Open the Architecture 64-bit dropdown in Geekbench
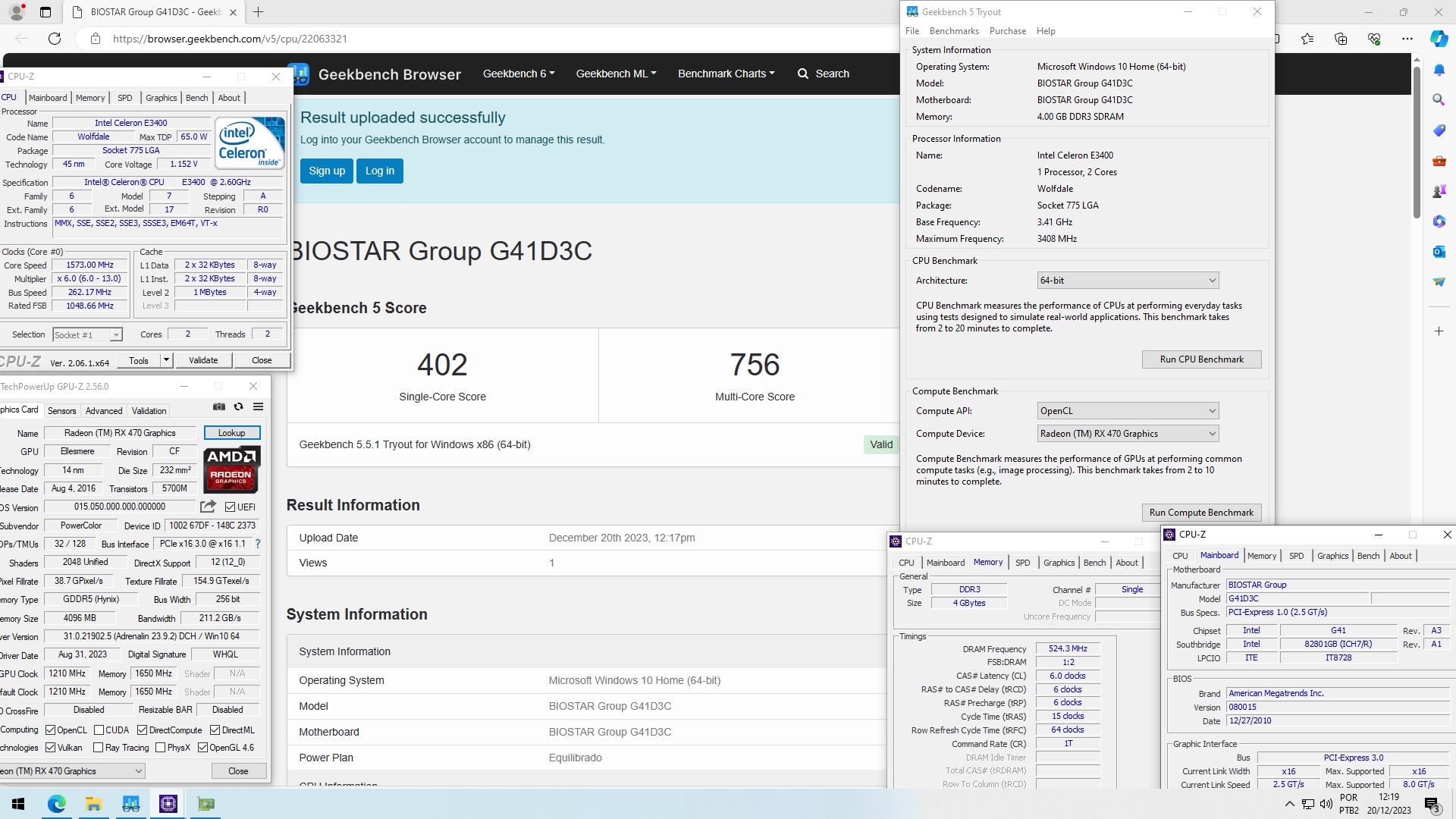The image size is (1456, 819). tap(1128, 281)
